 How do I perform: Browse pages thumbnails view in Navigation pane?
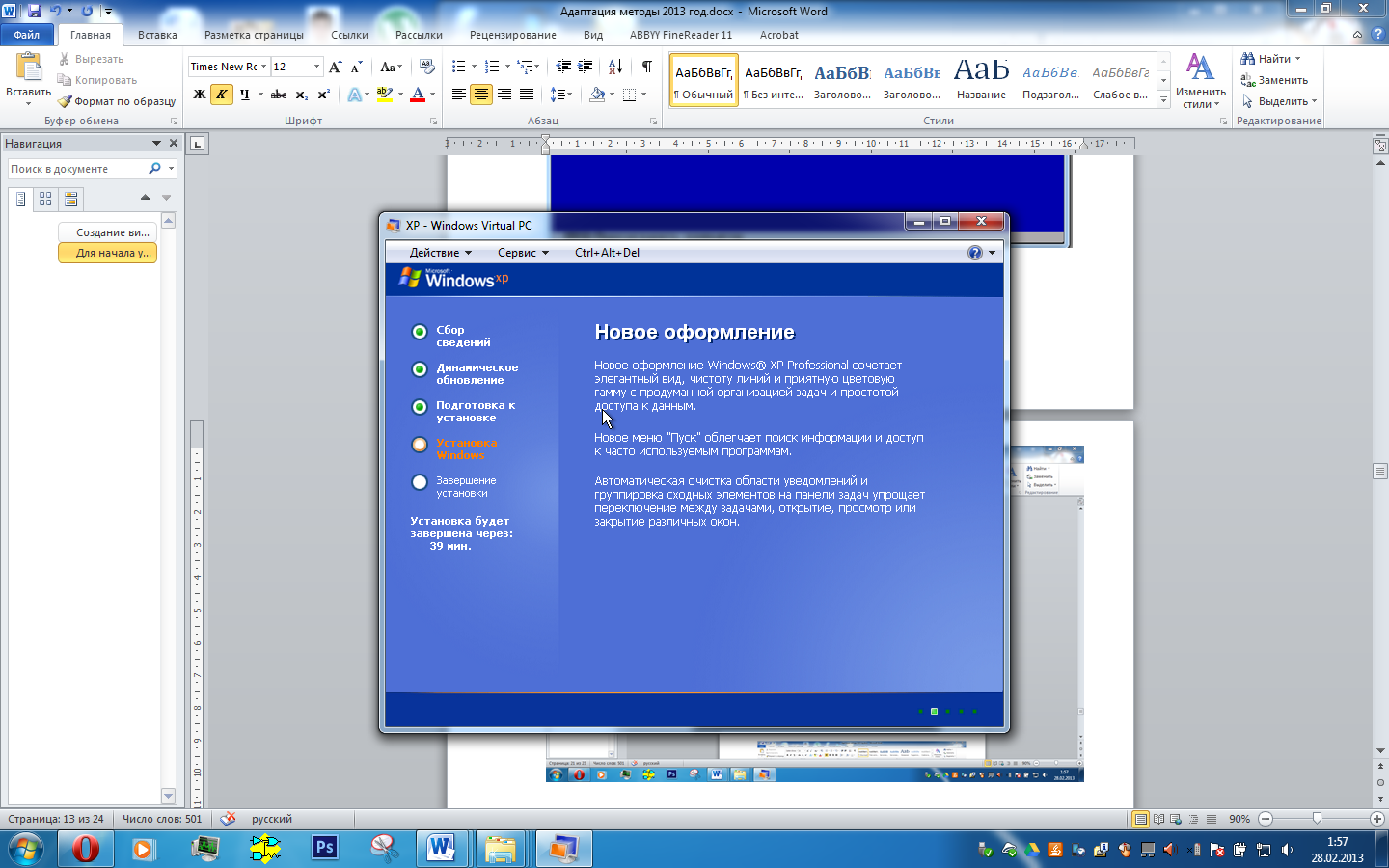[45, 199]
